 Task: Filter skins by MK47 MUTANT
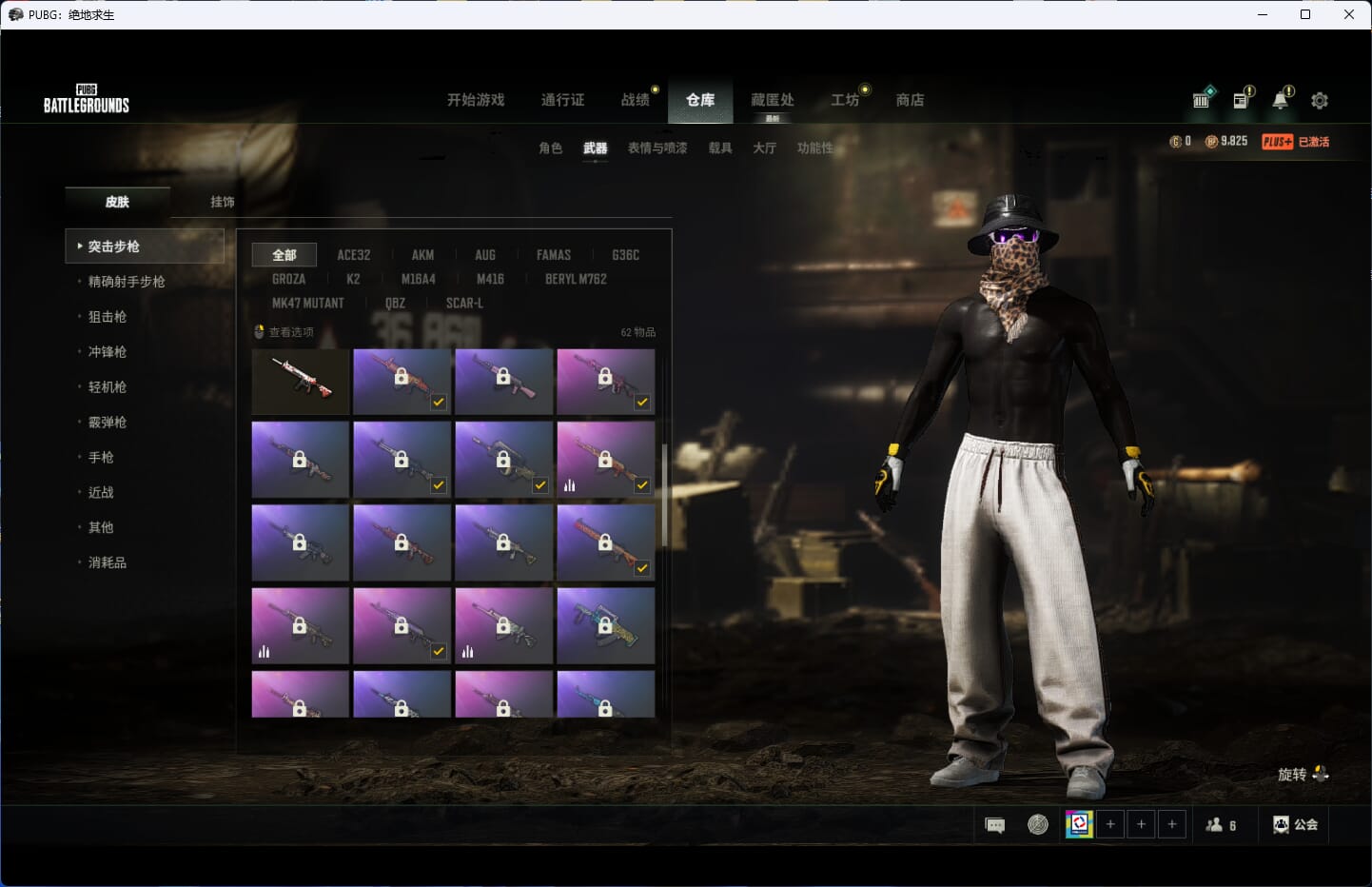pos(308,303)
